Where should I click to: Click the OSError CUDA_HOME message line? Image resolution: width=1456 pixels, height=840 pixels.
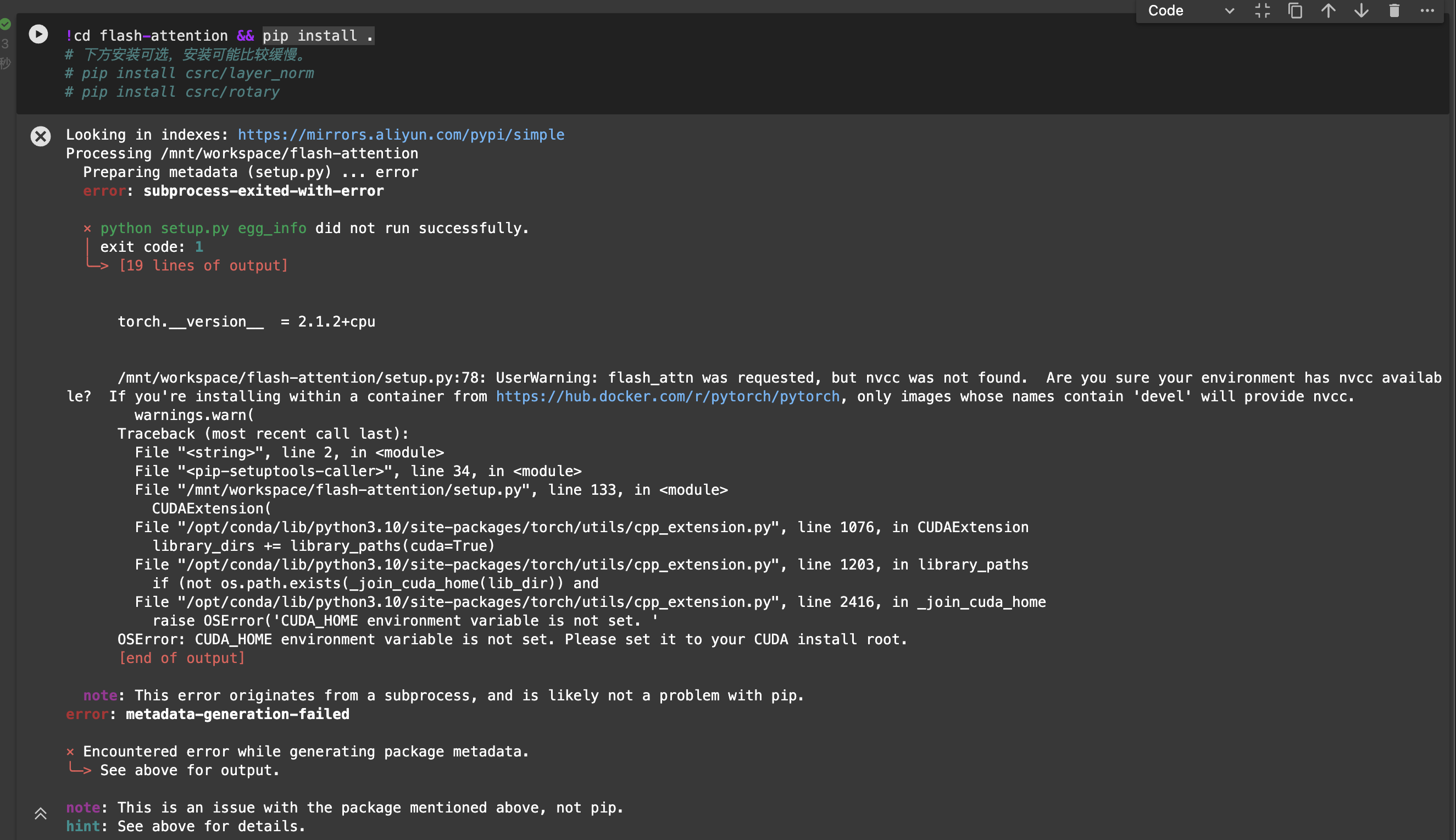coord(512,639)
